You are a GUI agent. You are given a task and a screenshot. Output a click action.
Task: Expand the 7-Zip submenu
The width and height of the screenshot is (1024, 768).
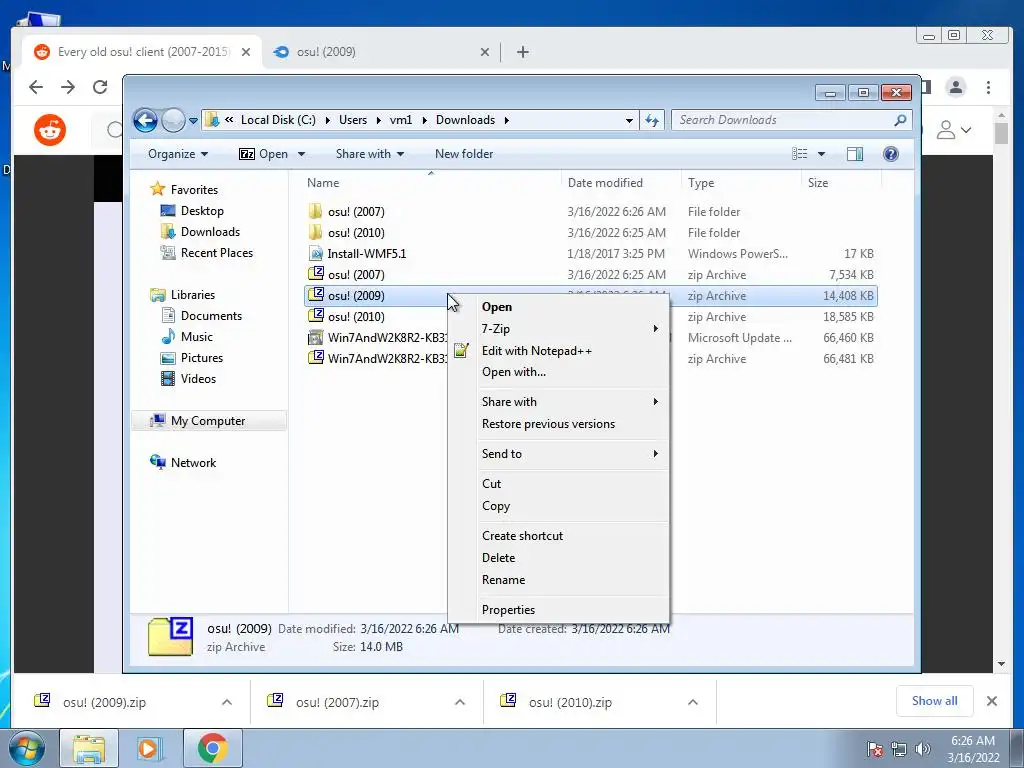558,328
